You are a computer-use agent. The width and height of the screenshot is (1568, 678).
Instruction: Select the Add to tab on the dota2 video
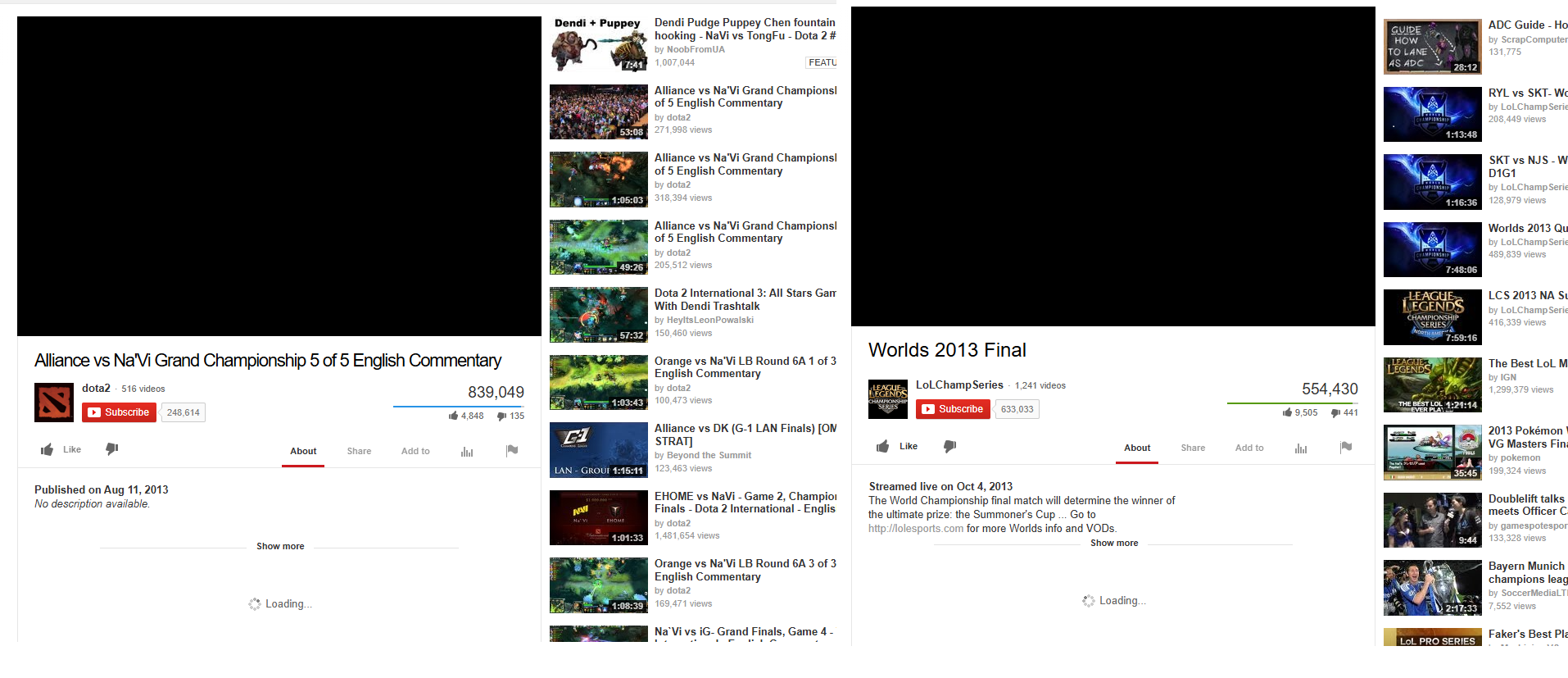(x=415, y=451)
